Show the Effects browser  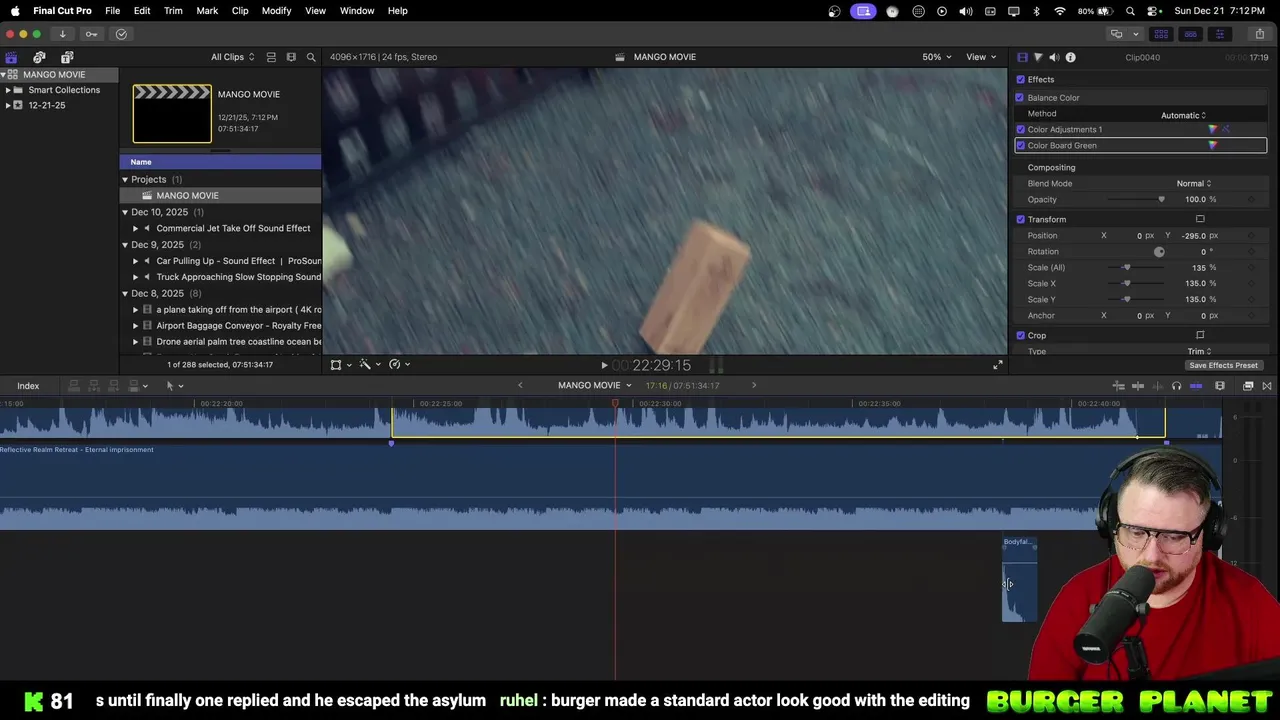tap(1248, 386)
